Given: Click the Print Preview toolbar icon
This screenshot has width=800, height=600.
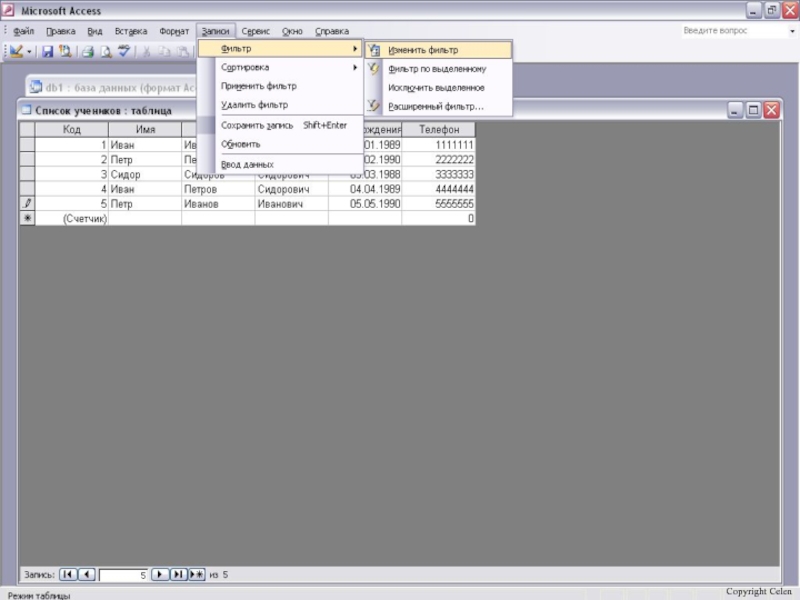Looking at the screenshot, I should (105, 51).
